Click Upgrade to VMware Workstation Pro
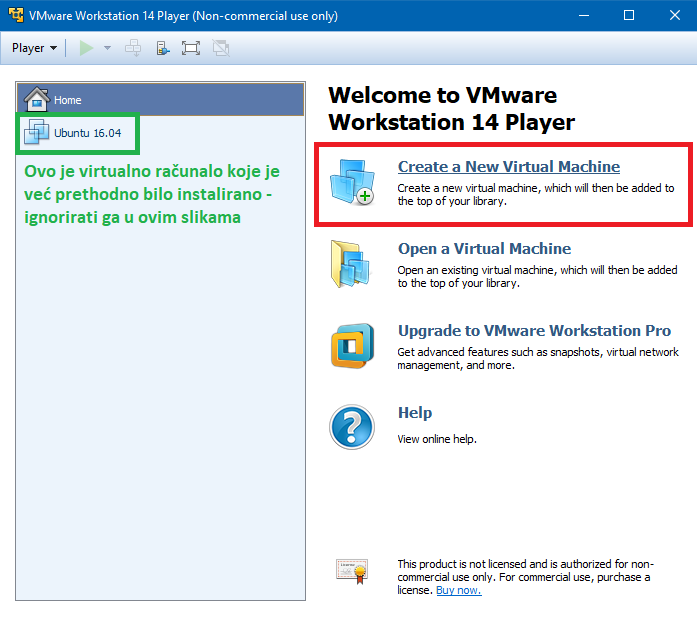Viewport: 697px width, 617px height. (x=534, y=331)
